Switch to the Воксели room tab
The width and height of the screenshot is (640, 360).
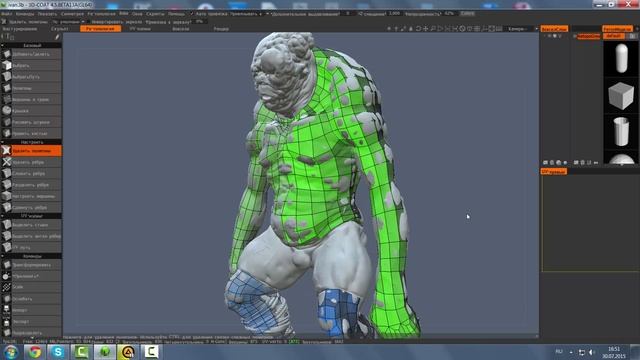click(x=180, y=29)
